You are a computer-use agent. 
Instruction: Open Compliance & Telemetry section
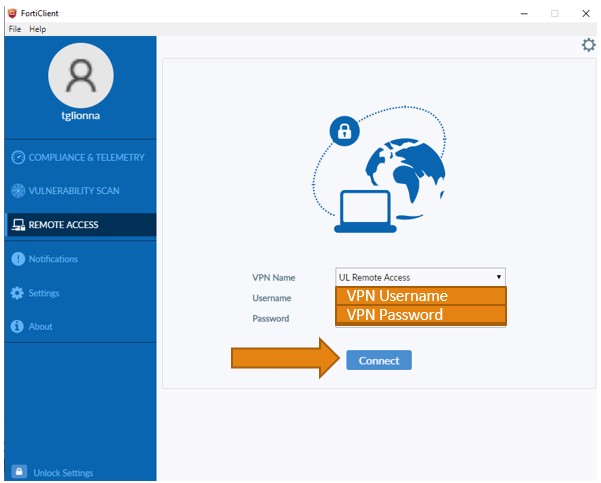pyautogui.click(x=80, y=157)
